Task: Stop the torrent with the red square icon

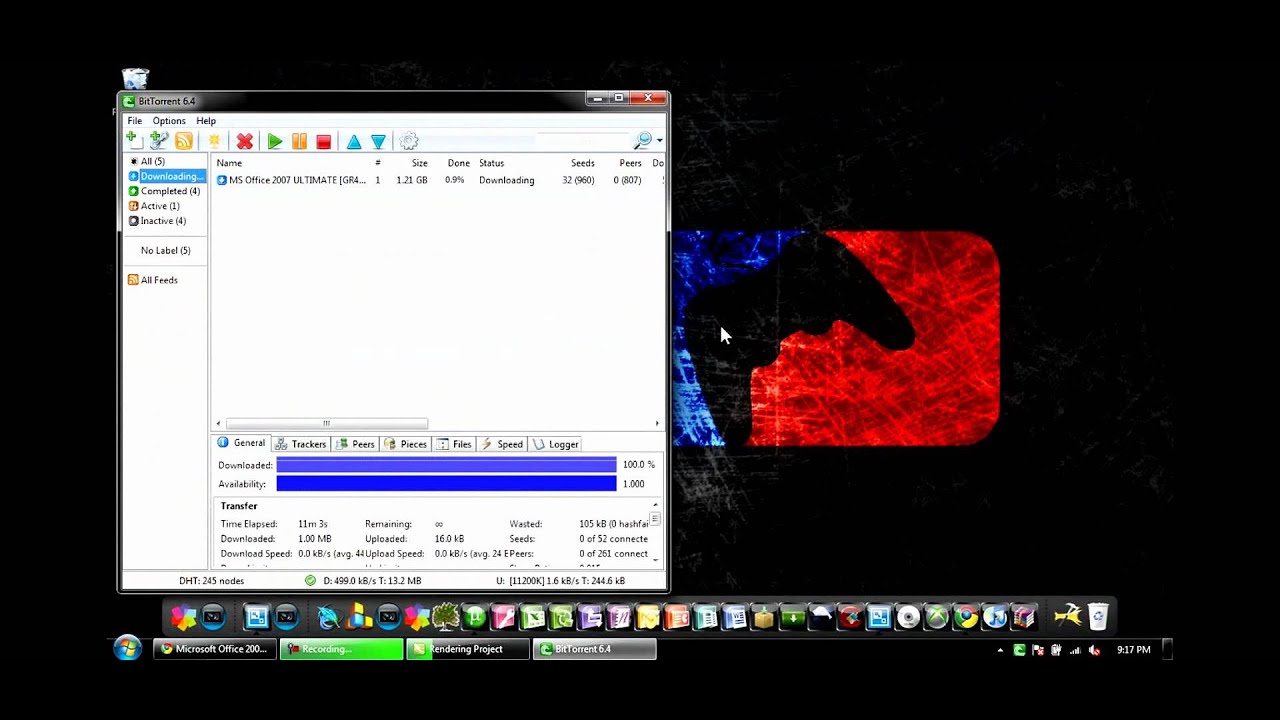Action: [x=323, y=142]
